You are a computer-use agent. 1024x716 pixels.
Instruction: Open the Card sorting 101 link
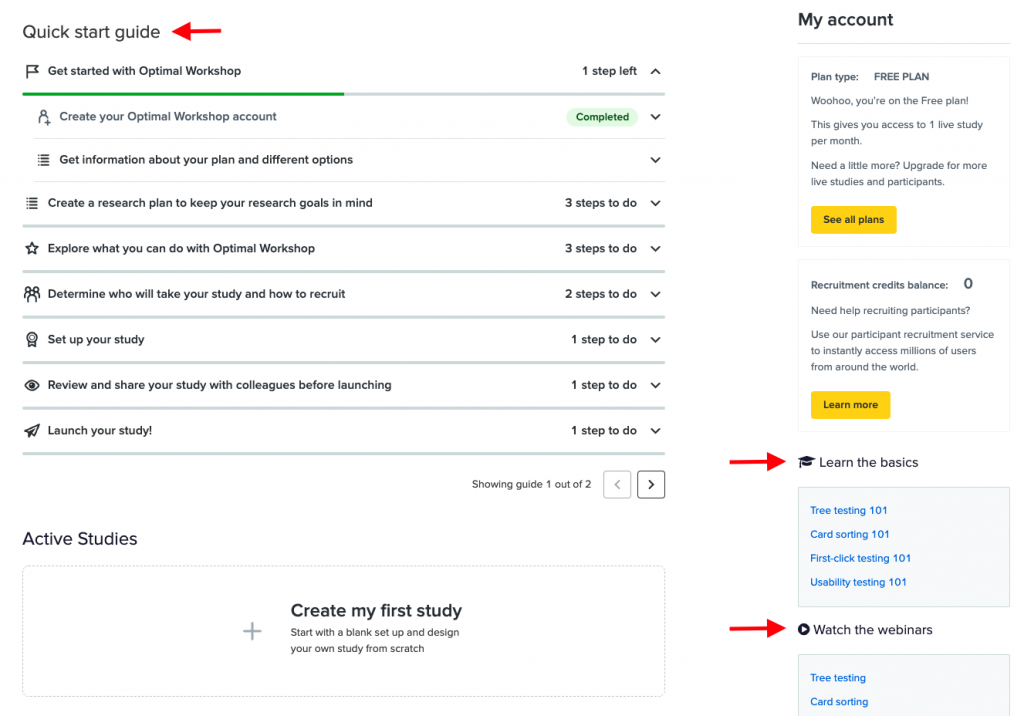(x=850, y=534)
